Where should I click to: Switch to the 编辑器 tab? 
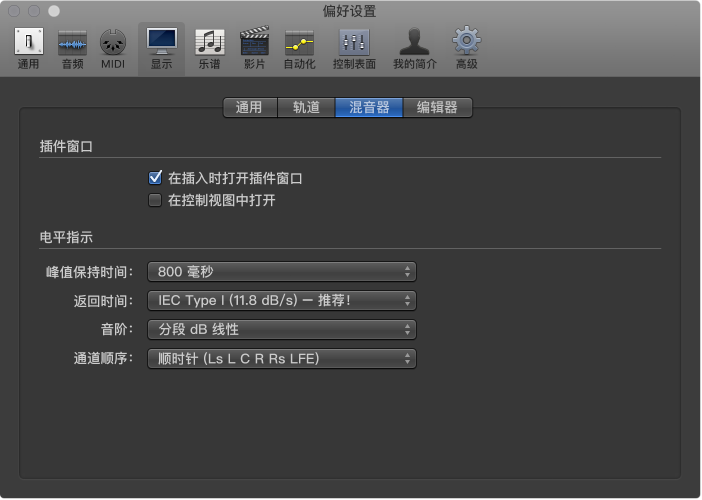437,107
